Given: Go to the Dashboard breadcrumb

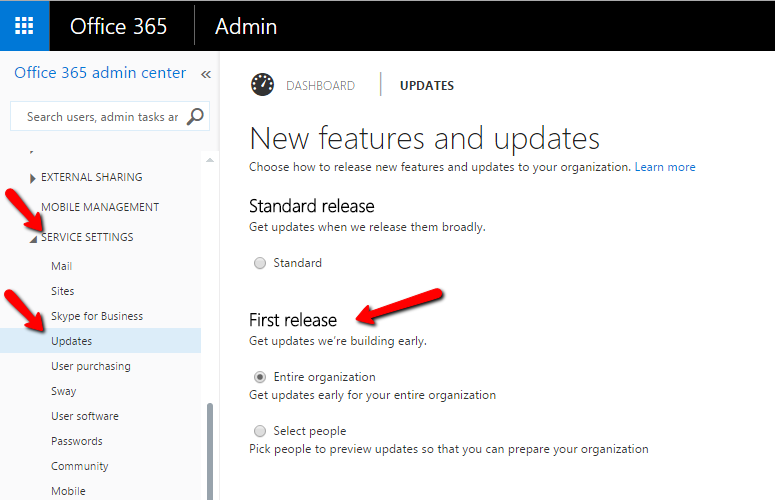Looking at the screenshot, I should click(320, 85).
